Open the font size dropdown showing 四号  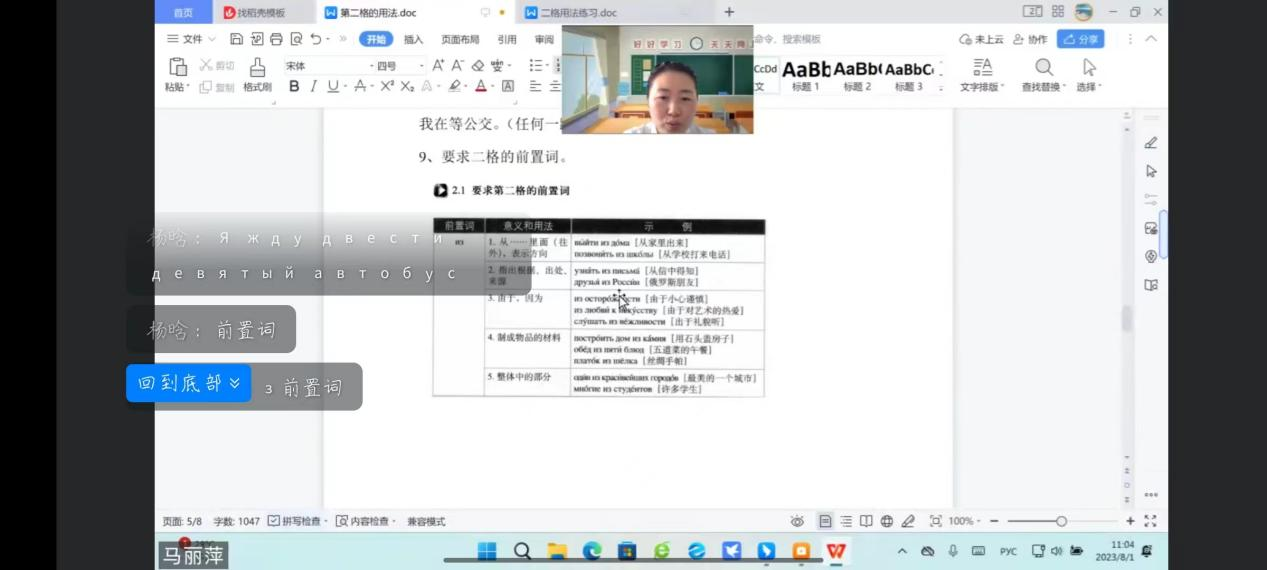(400, 66)
